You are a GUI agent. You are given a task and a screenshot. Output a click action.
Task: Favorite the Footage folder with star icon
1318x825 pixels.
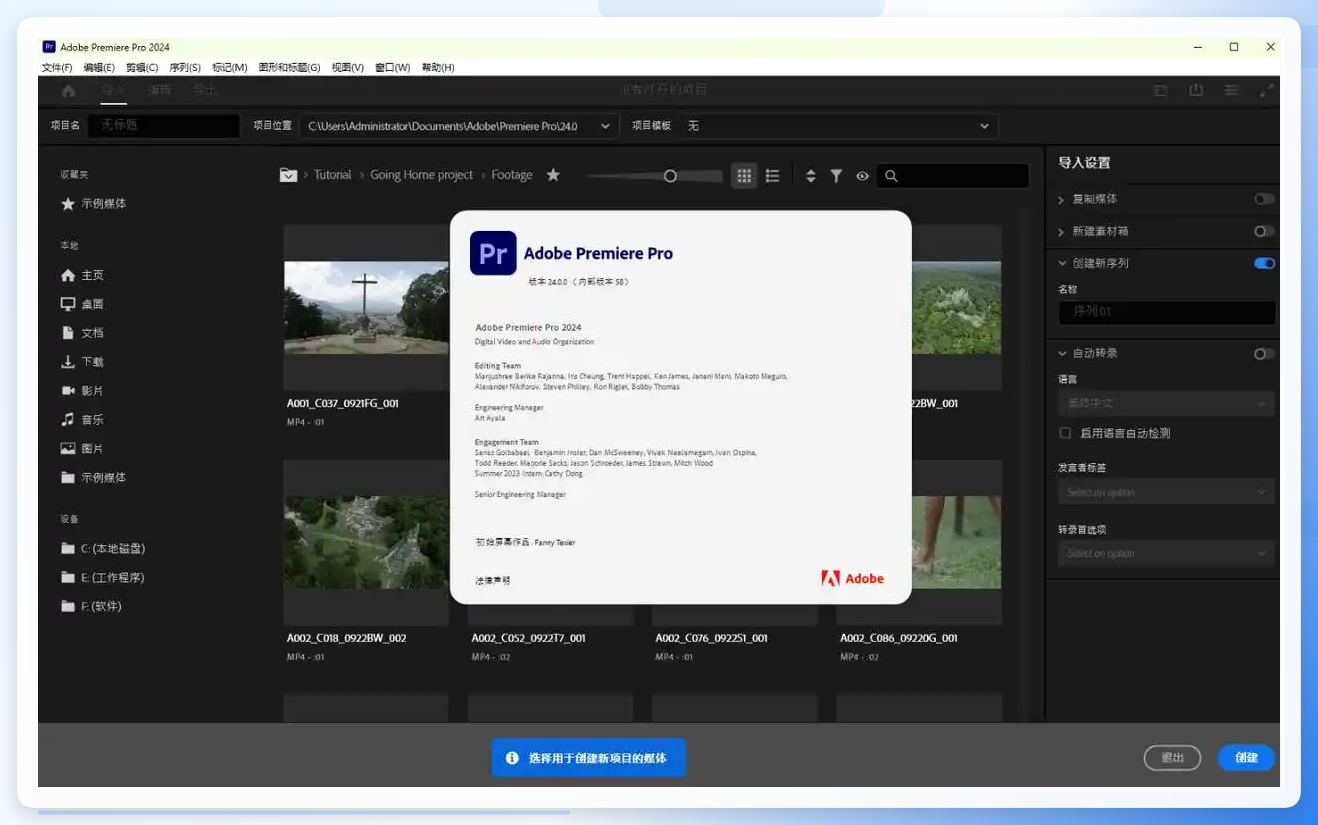pyautogui.click(x=553, y=175)
